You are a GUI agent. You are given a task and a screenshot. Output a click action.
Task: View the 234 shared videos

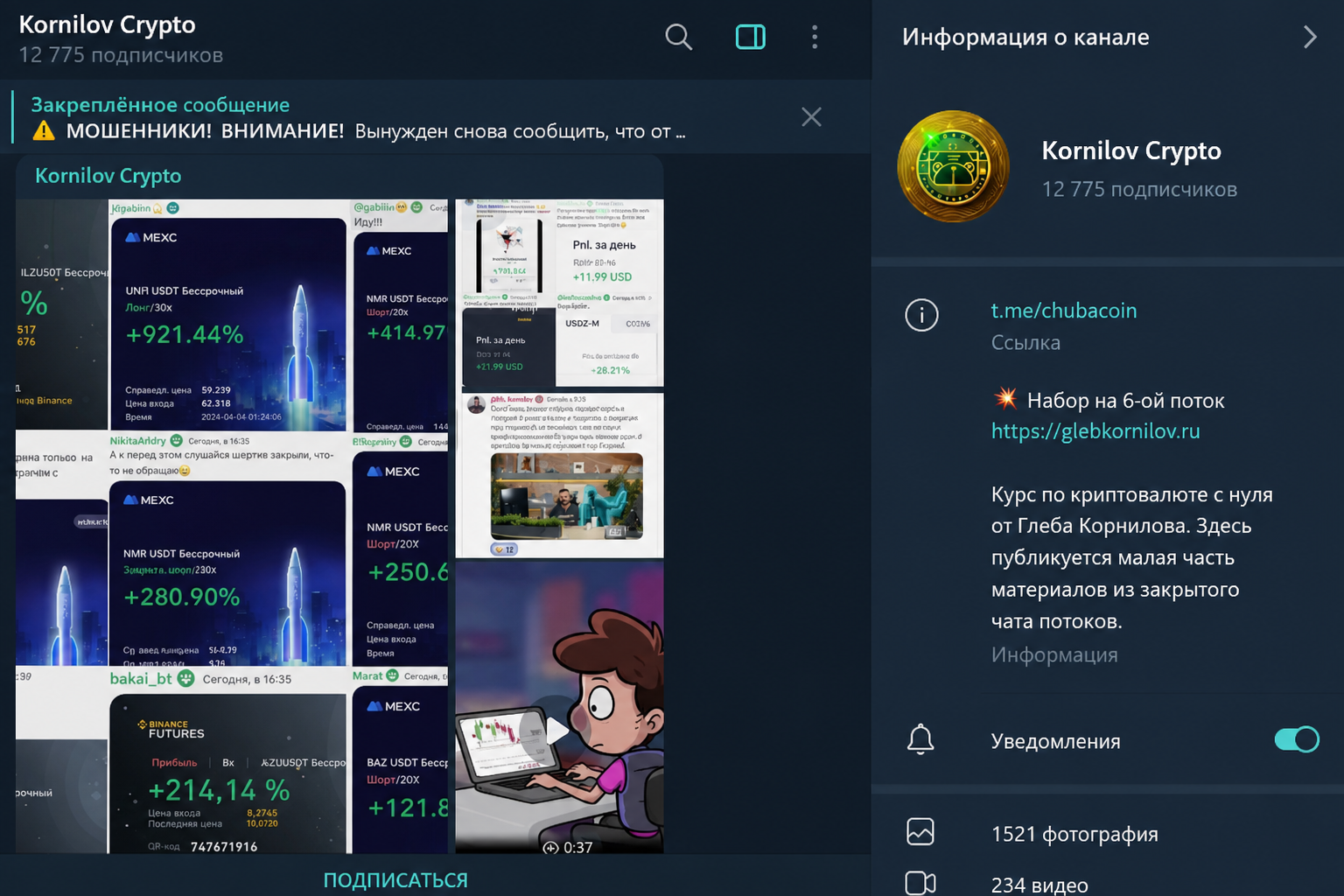(1039, 885)
